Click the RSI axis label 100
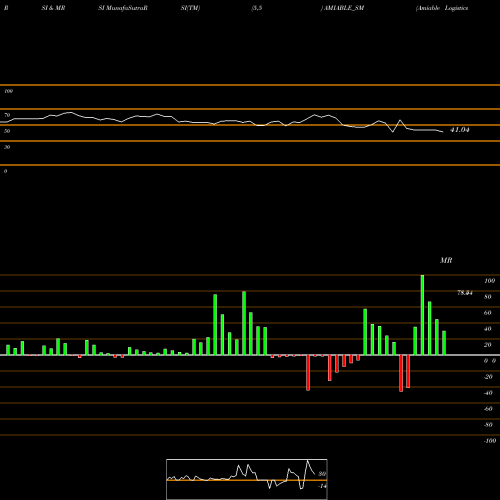 (8, 91)
